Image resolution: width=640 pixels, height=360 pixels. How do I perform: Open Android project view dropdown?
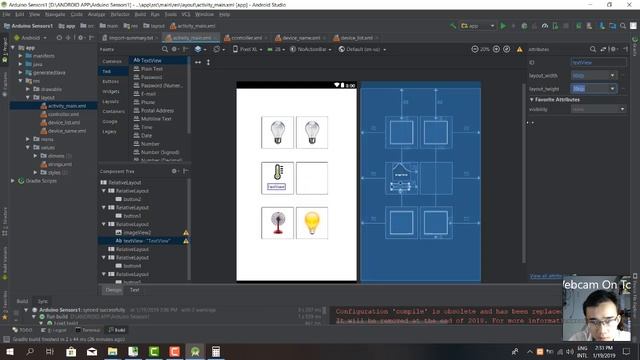pyautogui.click(x=31, y=38)
